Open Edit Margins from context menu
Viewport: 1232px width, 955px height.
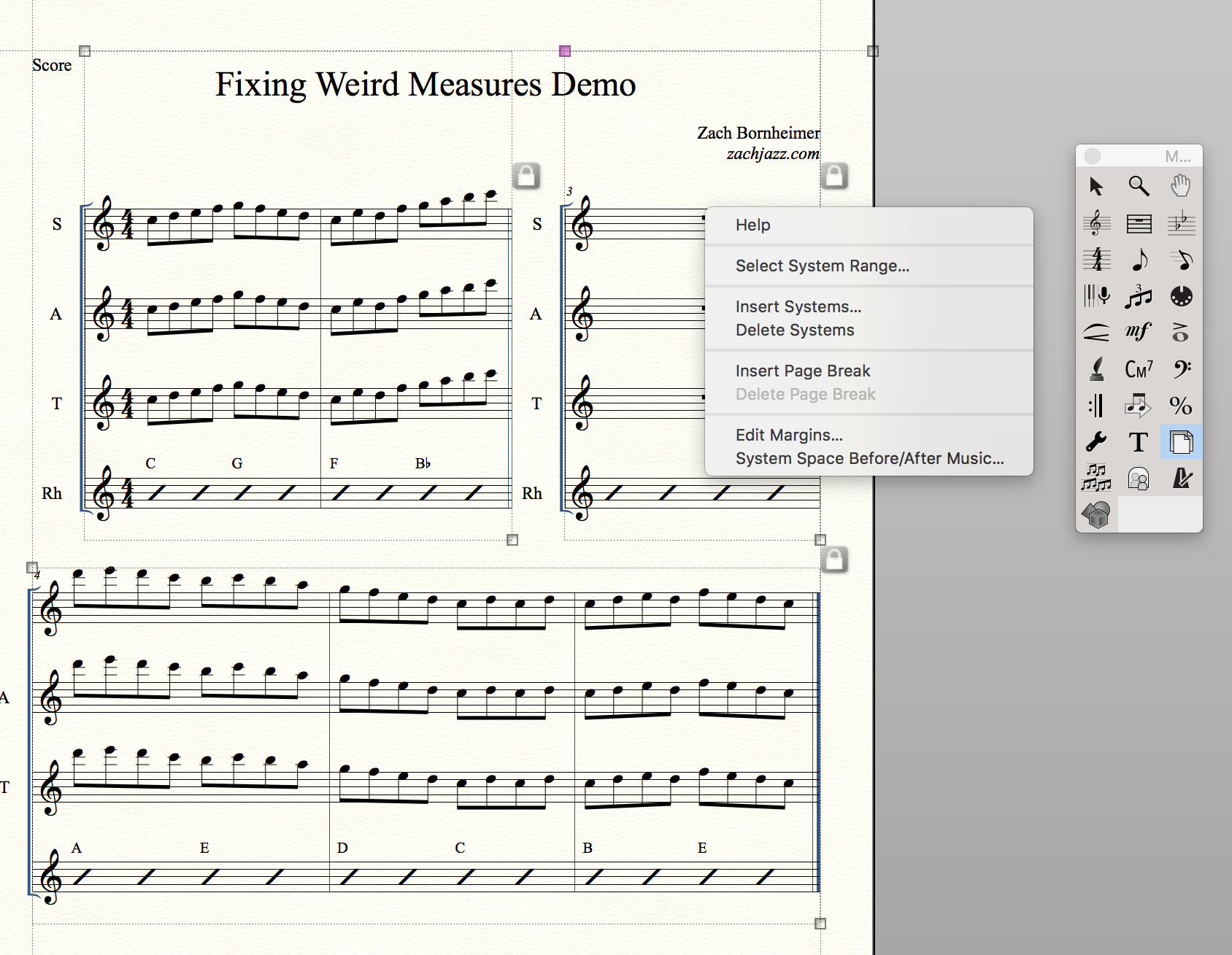click(x=789, y=436)
